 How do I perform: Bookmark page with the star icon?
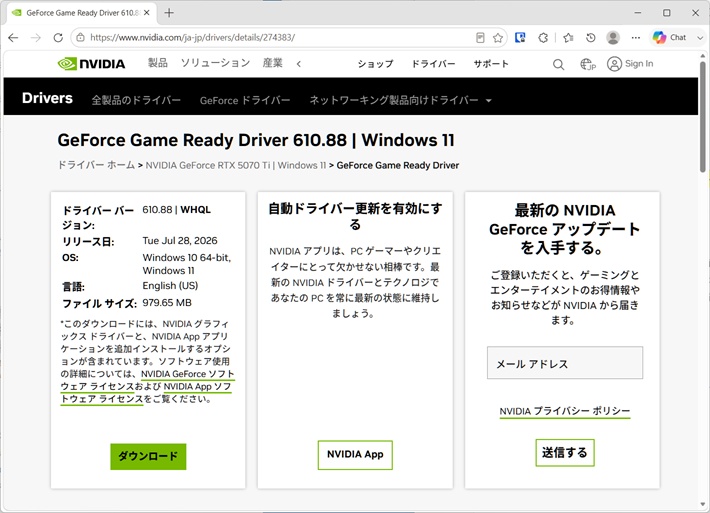(x=498, y=38)
